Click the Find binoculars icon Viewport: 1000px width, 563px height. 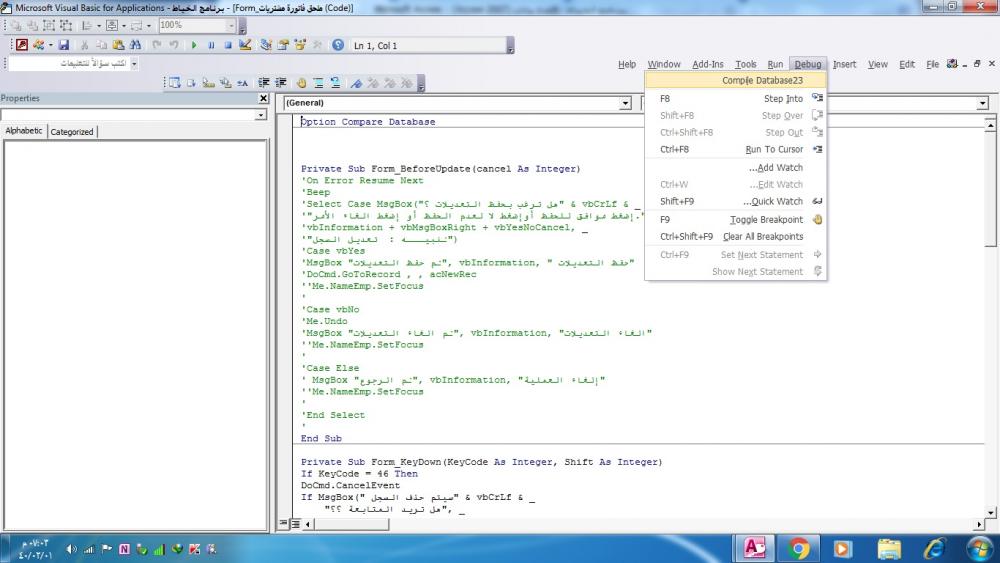click(135, 45)
